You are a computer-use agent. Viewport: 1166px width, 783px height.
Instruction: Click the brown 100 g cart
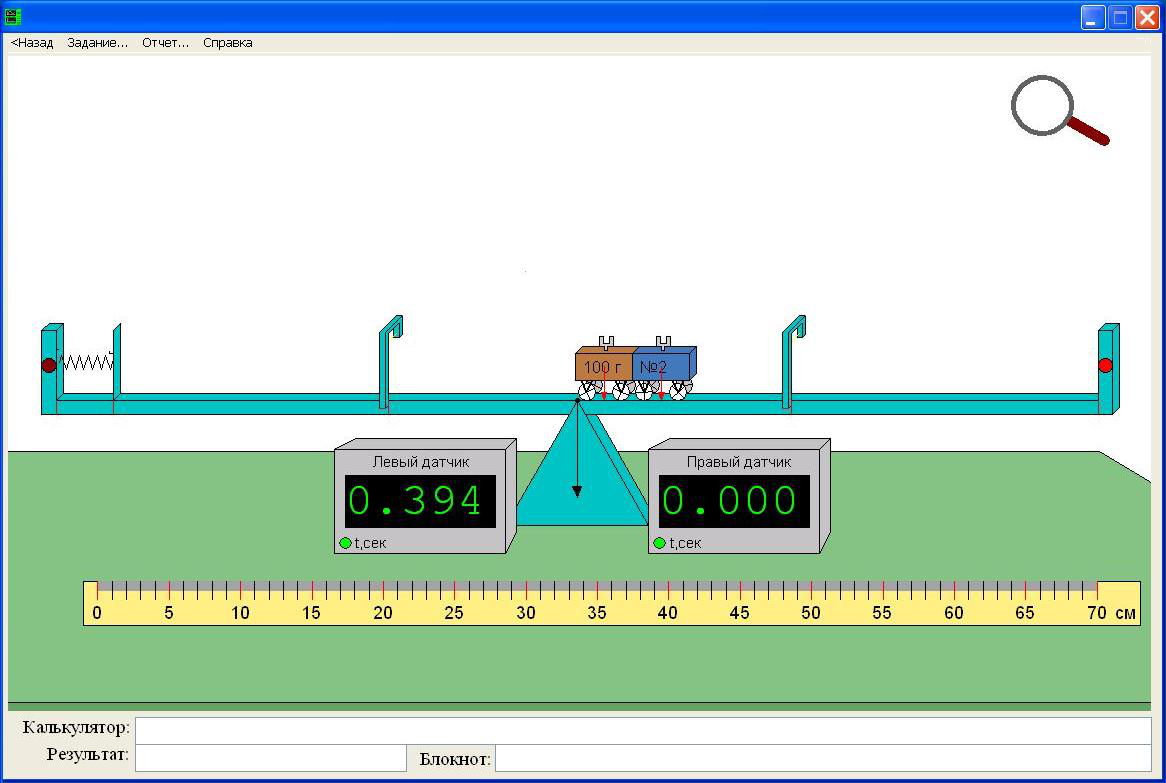click(603, 366)
